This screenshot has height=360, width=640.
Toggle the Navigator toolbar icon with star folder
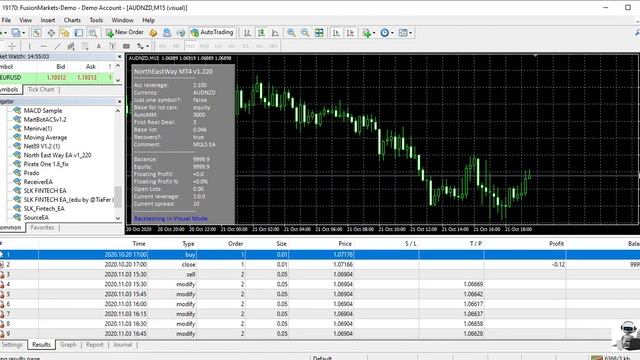click(x=64, y=33)
